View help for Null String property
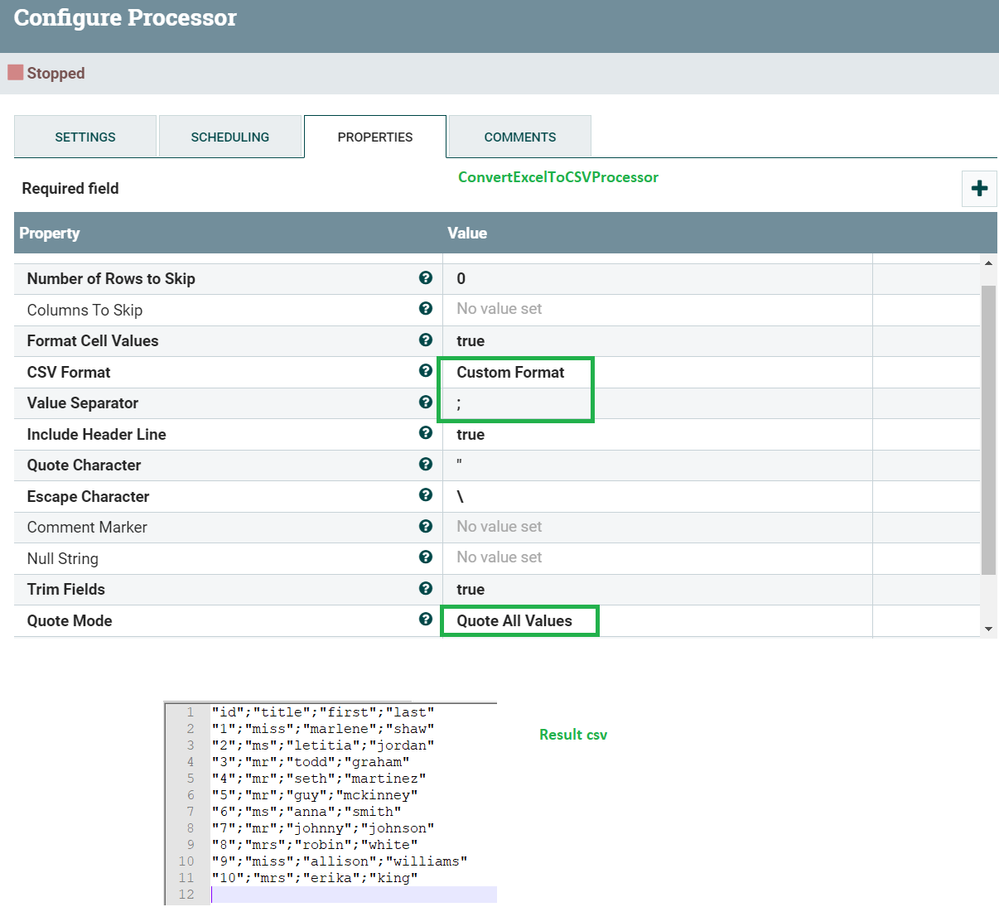 [426, 557]
